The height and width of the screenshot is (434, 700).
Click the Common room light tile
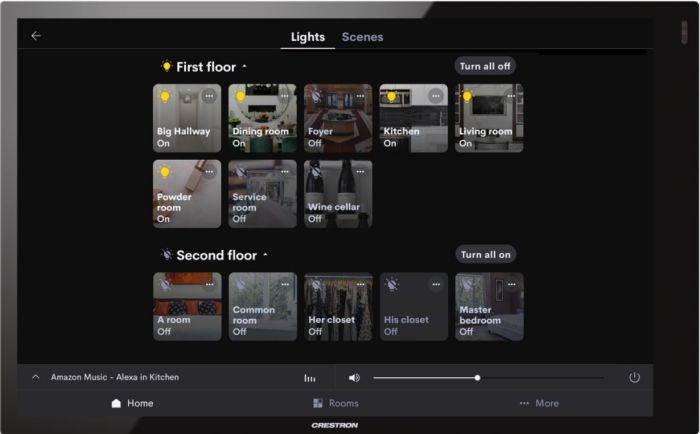(x=263, y=307)
